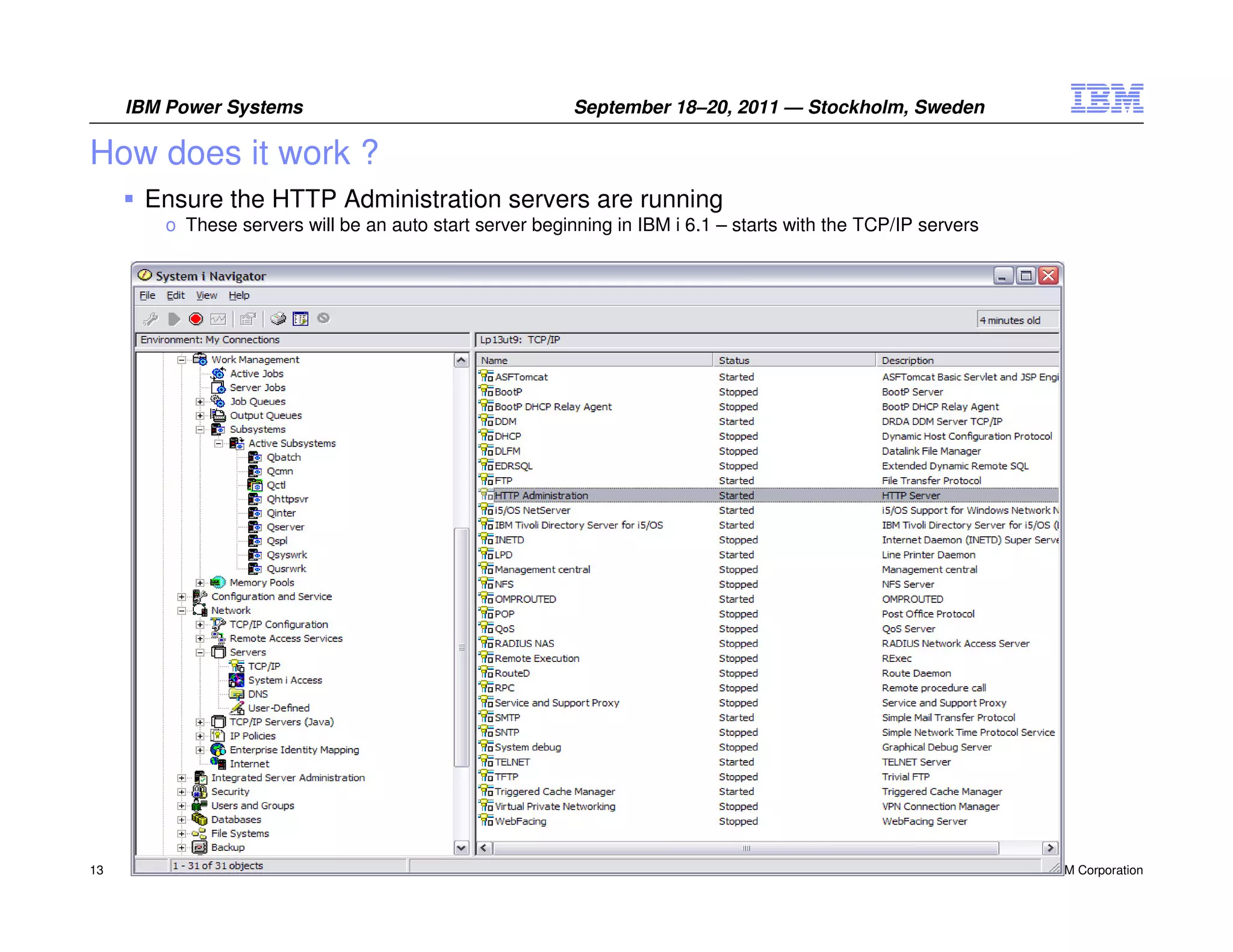This screenshot has width=1233, height=952.
Task: Click the Memory Pools icon
Action: click(218, 583)
